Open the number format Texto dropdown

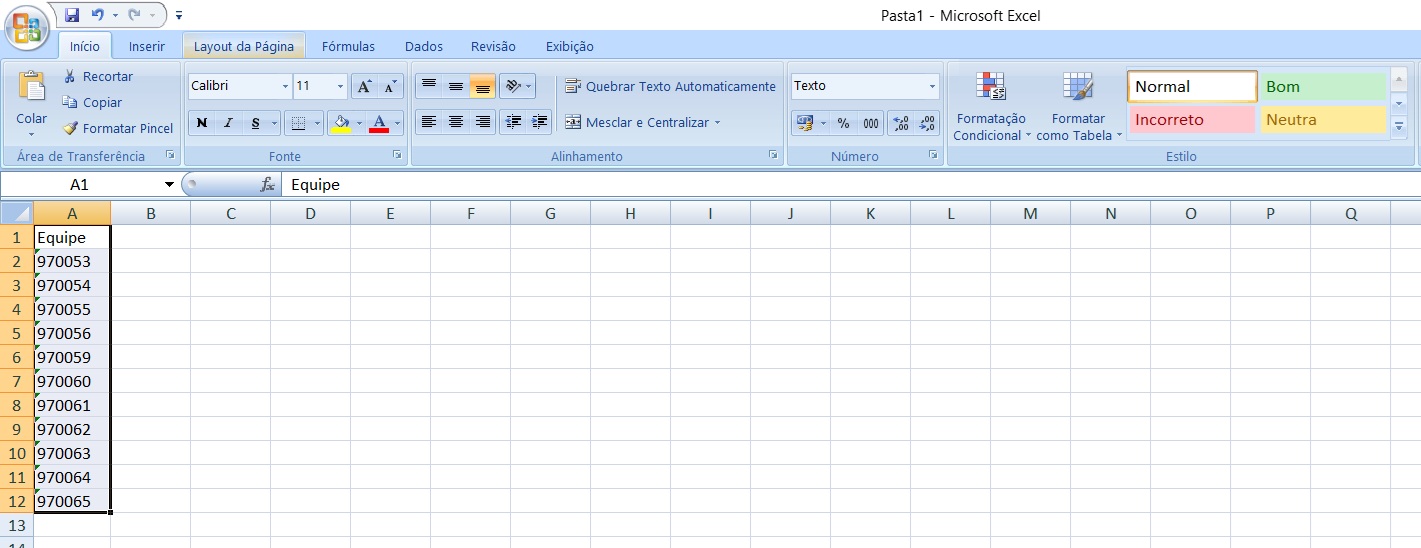pyautogui.click(x=932, y=87)
